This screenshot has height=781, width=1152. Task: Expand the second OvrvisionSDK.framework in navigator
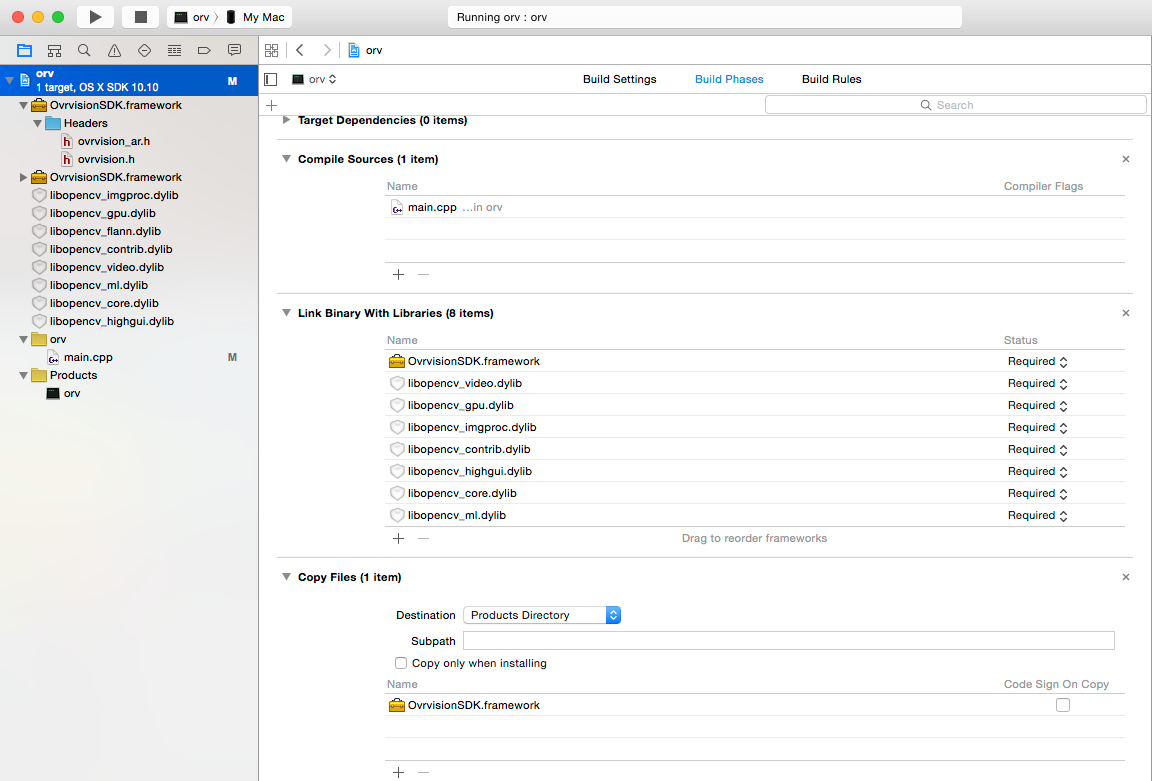click(x=24, y=177)
